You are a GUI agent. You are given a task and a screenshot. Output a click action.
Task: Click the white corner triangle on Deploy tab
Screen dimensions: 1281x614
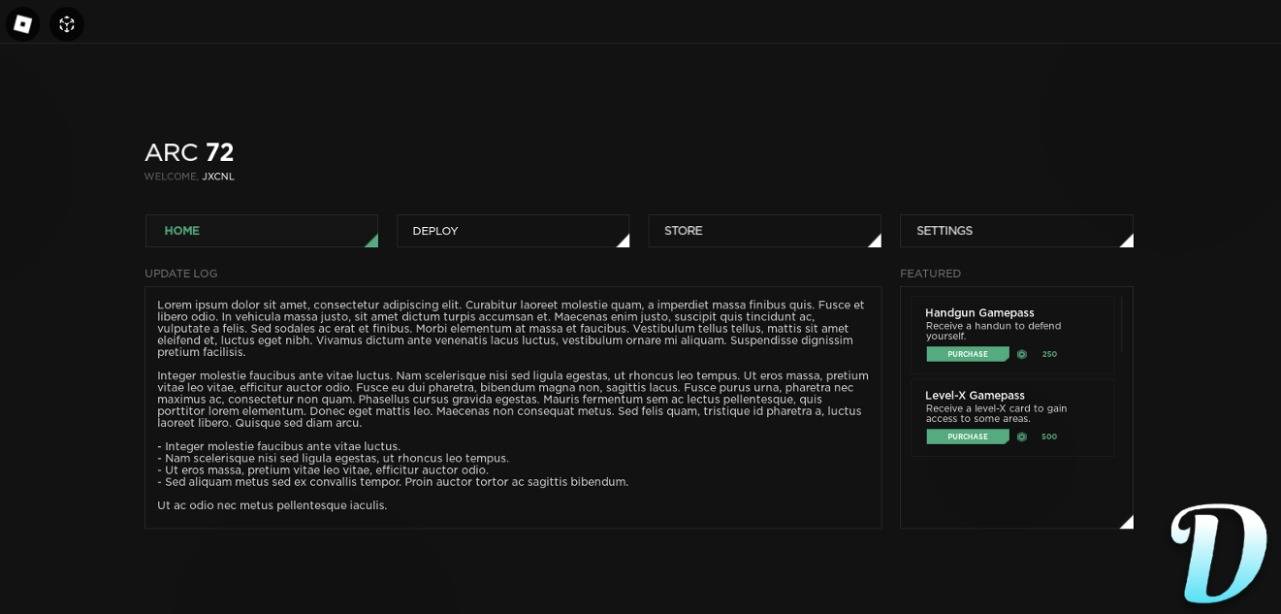[624, 241]
